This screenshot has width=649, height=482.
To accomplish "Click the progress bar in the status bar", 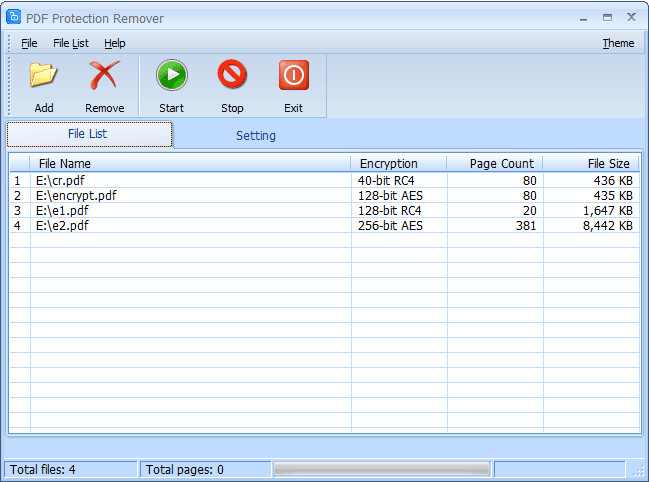I will pyautogui.click(x=381, y=470).
